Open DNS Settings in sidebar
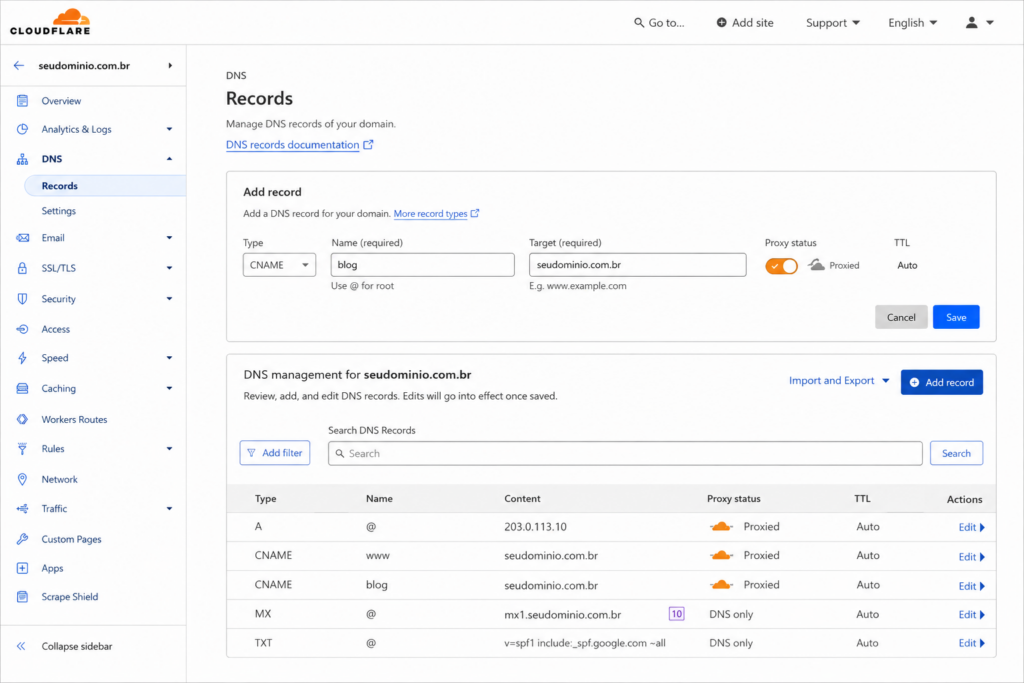This screenshot has height=683, width=1024. [x=59, y=211]
